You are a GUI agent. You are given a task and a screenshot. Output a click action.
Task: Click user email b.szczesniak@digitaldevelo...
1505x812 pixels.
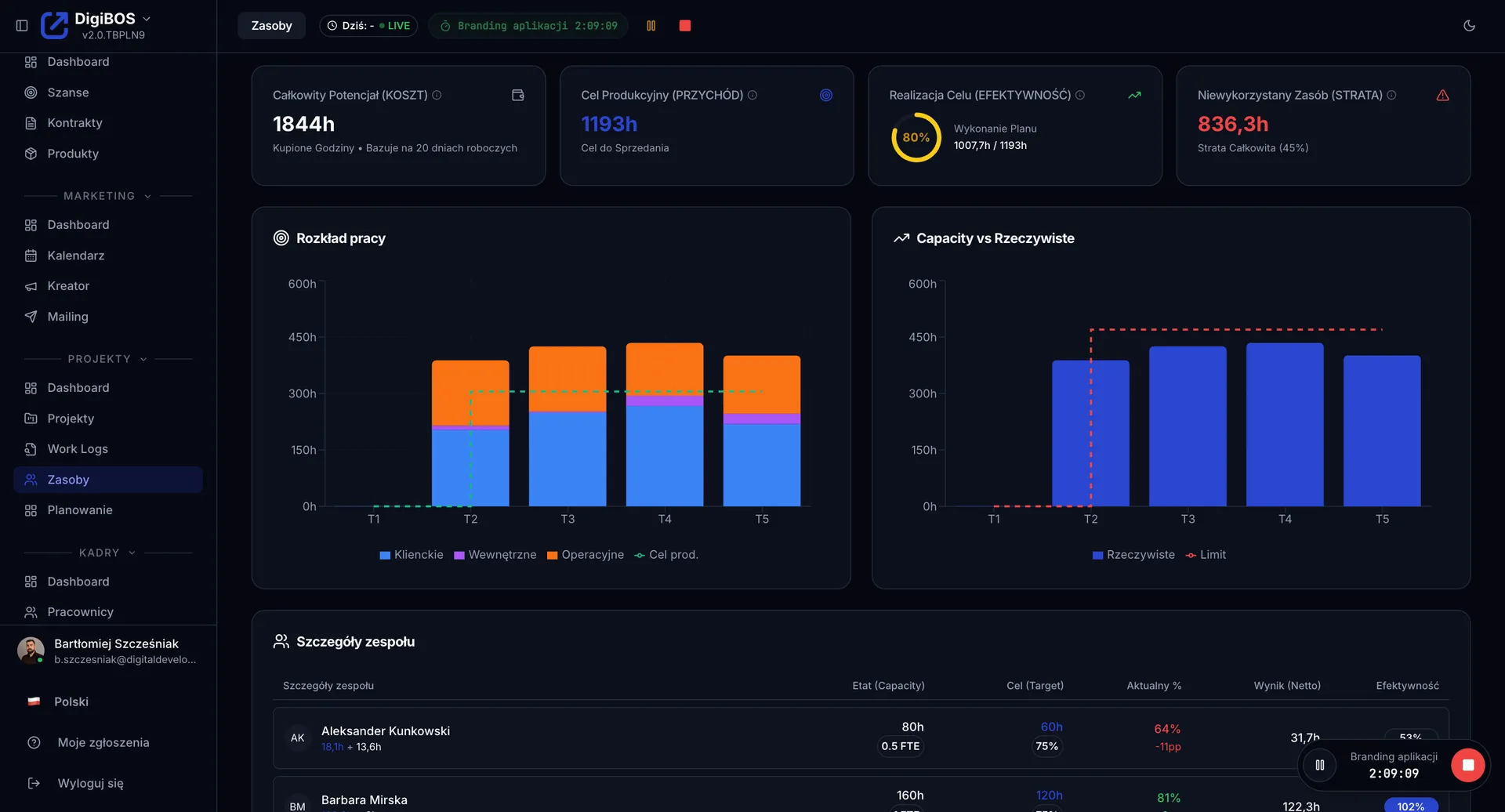[x=125, y=660]
